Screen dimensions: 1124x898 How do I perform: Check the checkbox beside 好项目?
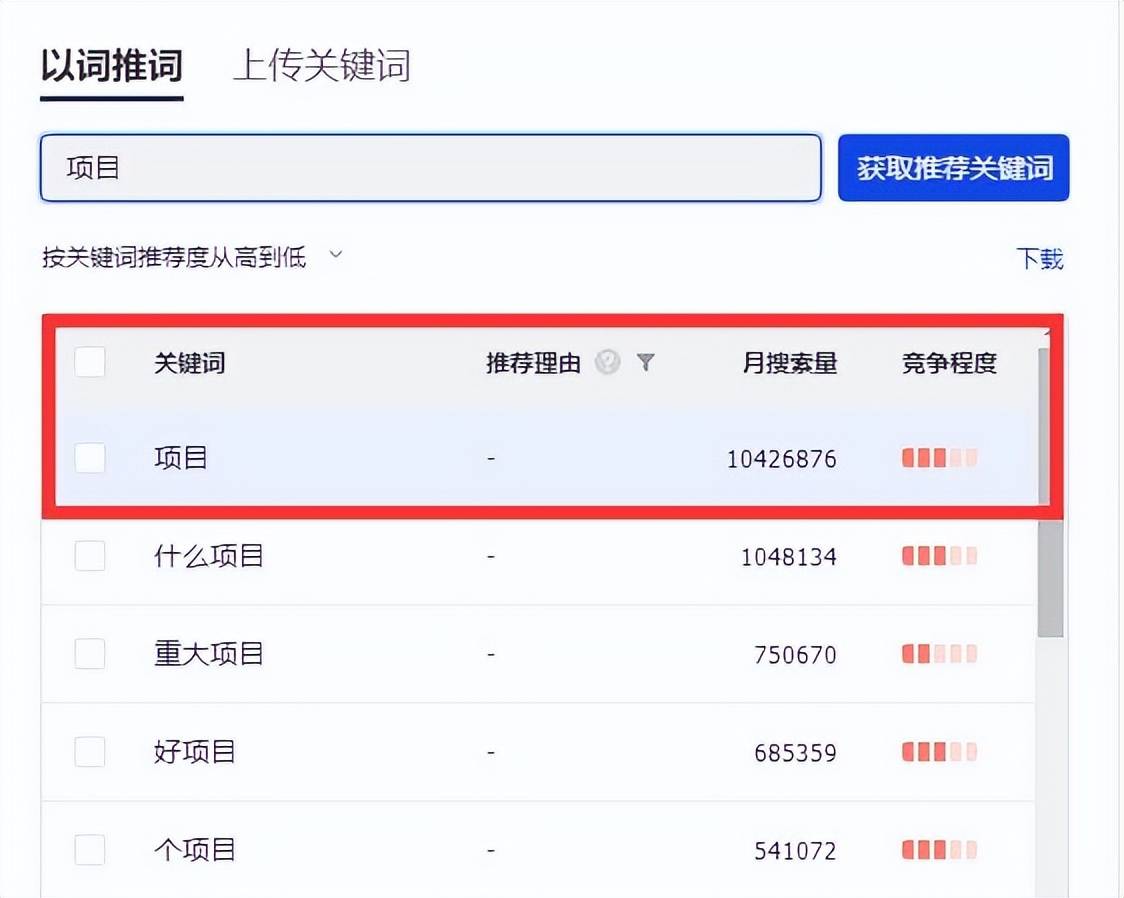point(89,751)
